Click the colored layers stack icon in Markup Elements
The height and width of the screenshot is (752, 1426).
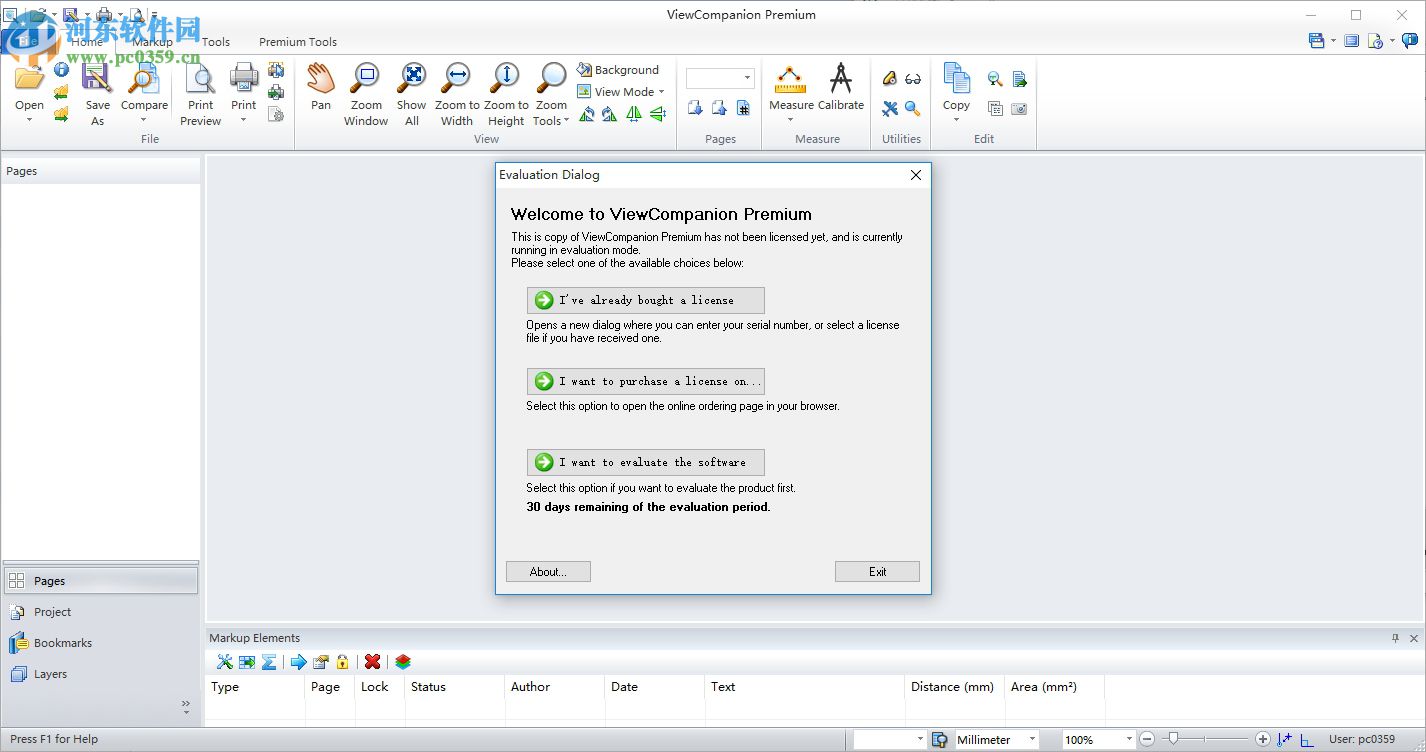403,662
